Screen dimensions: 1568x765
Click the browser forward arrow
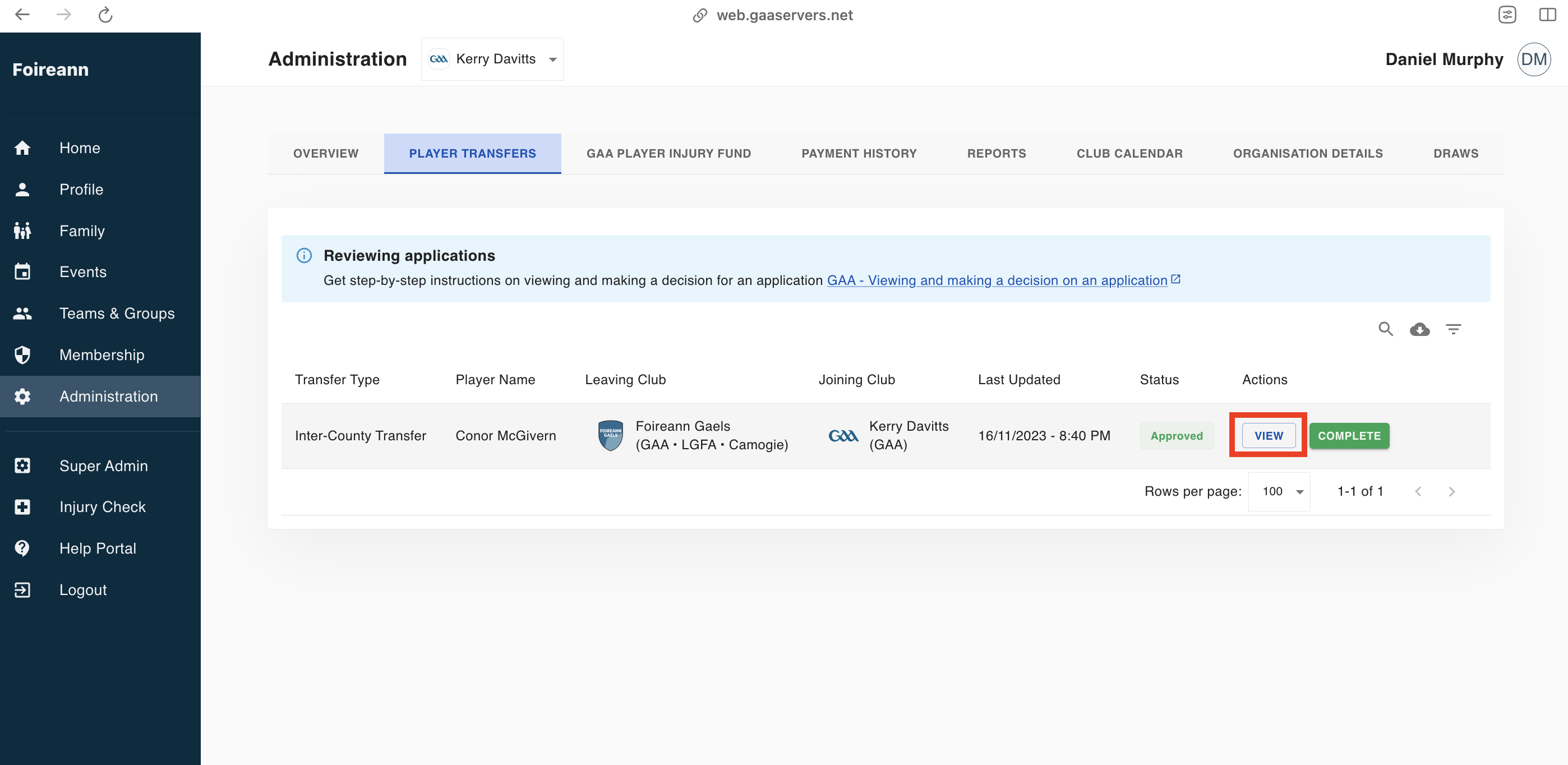(64, 15)
